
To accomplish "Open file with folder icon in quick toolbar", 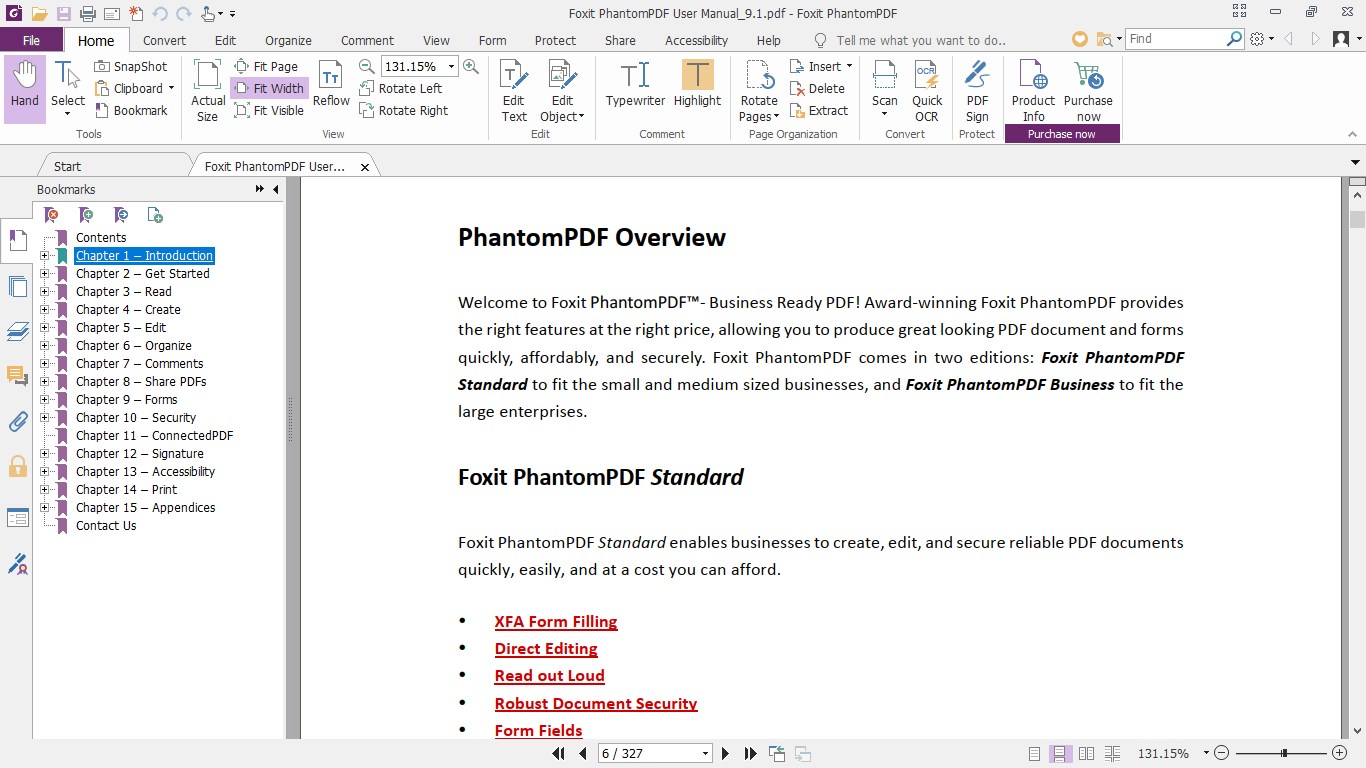I will [39, 13].
